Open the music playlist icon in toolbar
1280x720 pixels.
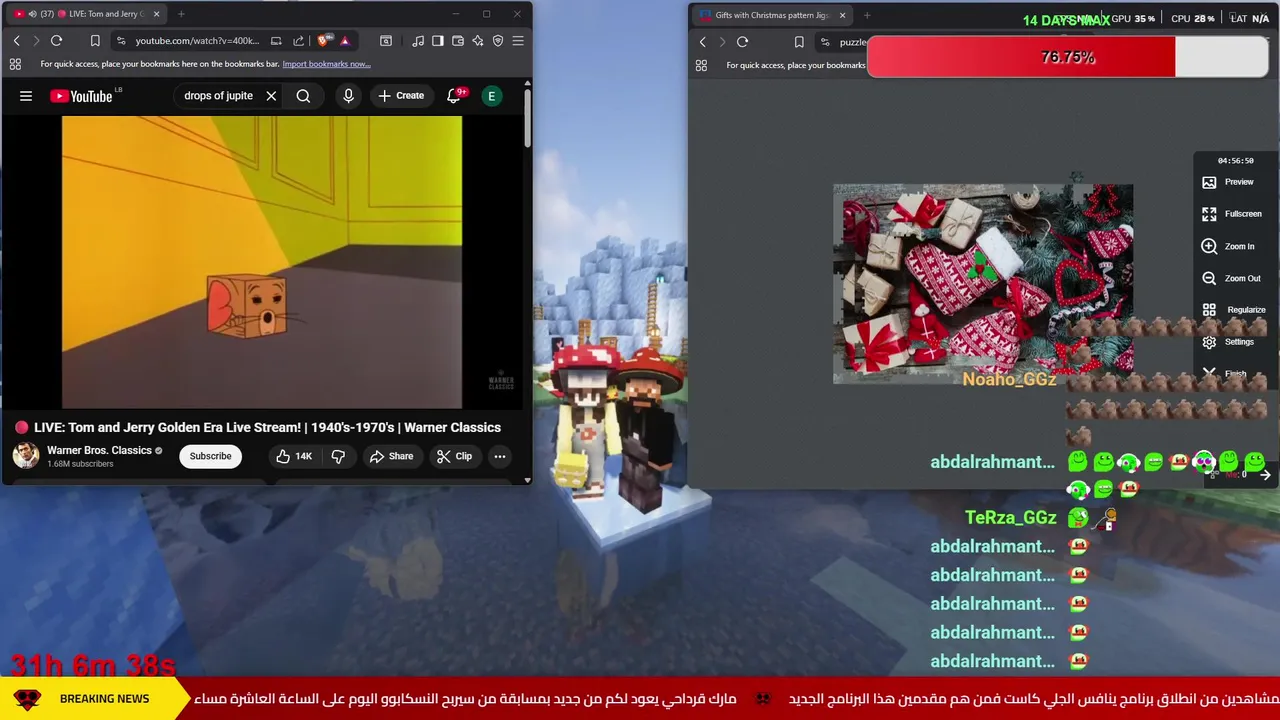tap(418, 41)
